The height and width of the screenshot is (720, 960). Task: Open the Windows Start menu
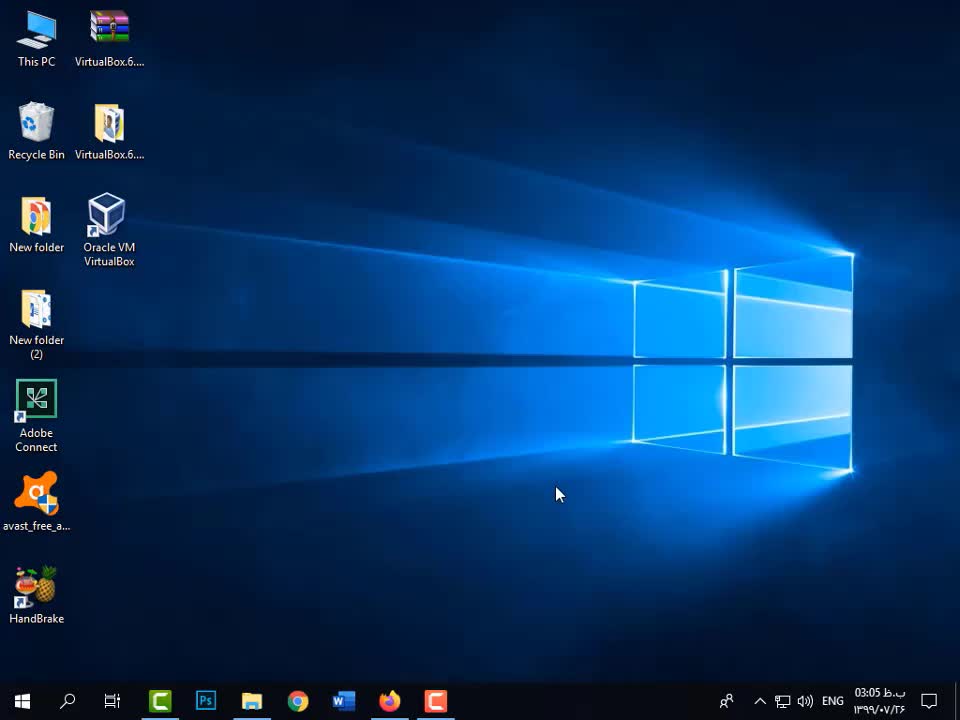point(22,701)
